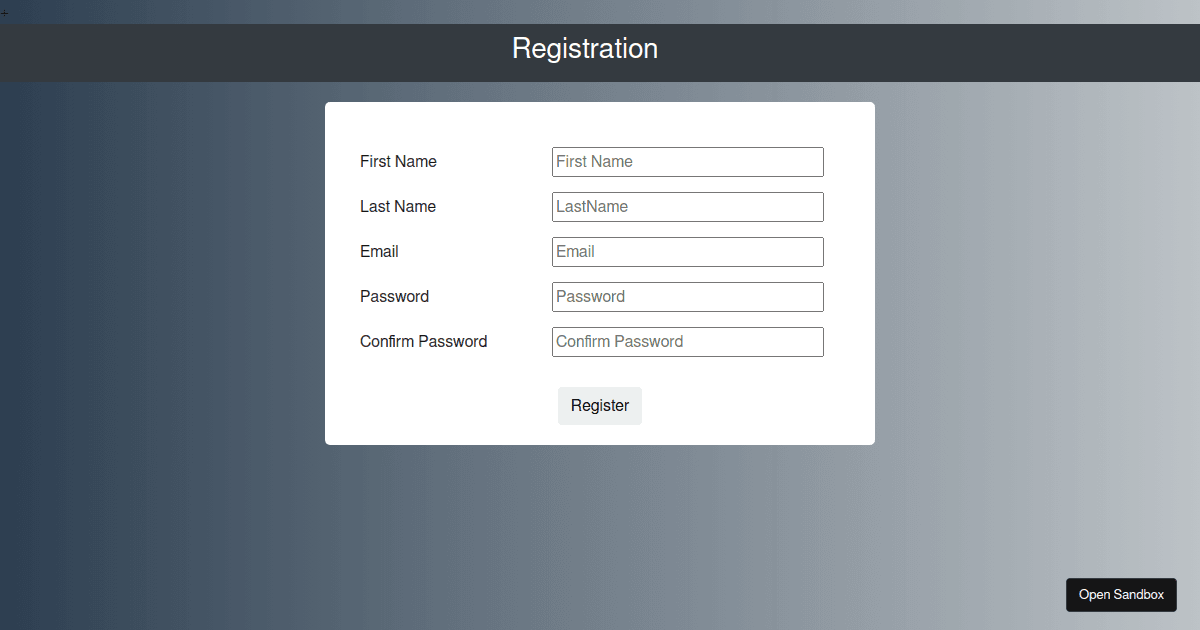Click the First Name input field
Image resolution: width=1200 pixels, height=630 pixels.
[x=687, y=162]
